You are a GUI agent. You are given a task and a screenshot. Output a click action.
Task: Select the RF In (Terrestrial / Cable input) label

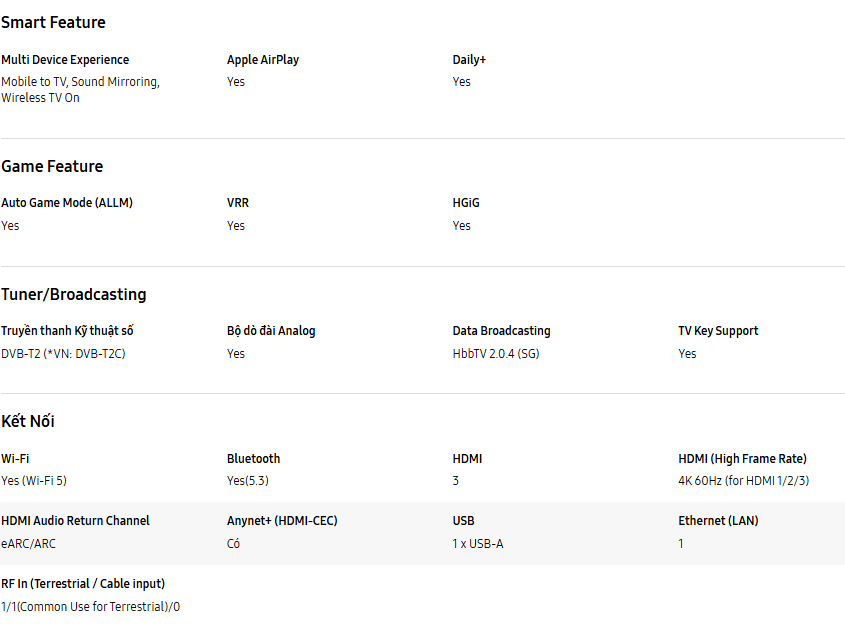pos(83,584)
